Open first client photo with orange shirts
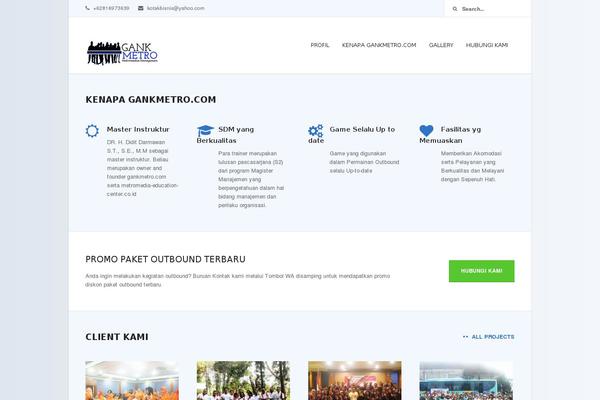 tap(132, 380)
